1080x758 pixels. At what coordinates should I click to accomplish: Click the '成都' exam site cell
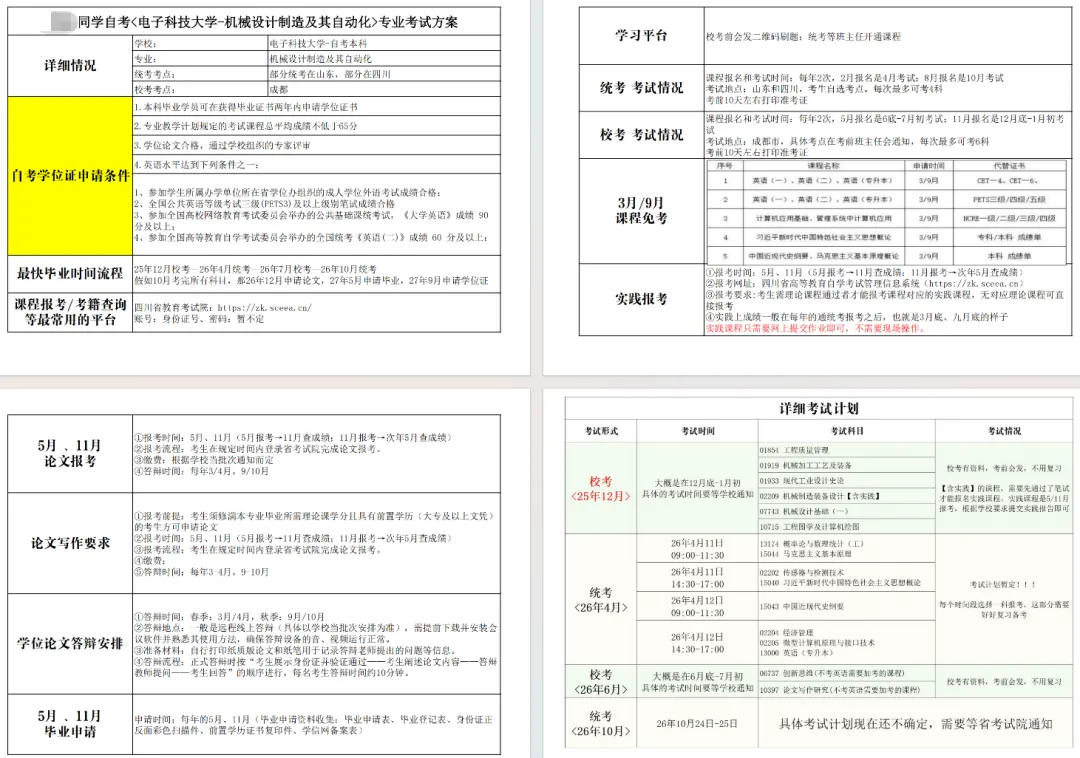pos(384,89)
